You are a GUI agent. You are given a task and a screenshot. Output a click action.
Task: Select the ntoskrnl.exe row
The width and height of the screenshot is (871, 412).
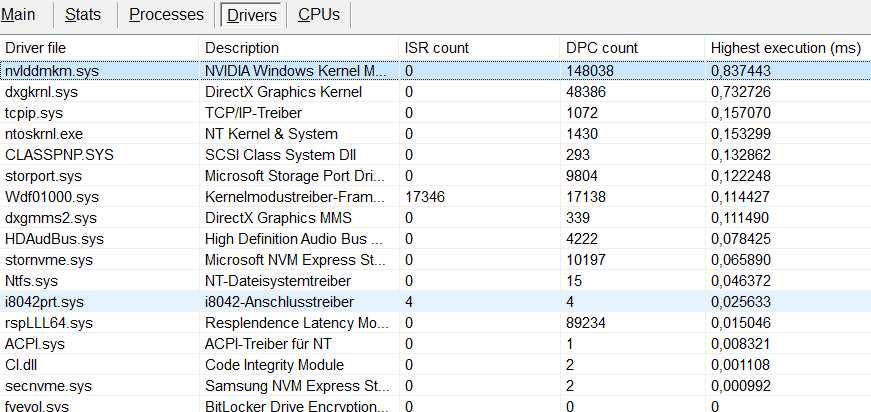tap(436, 134)
